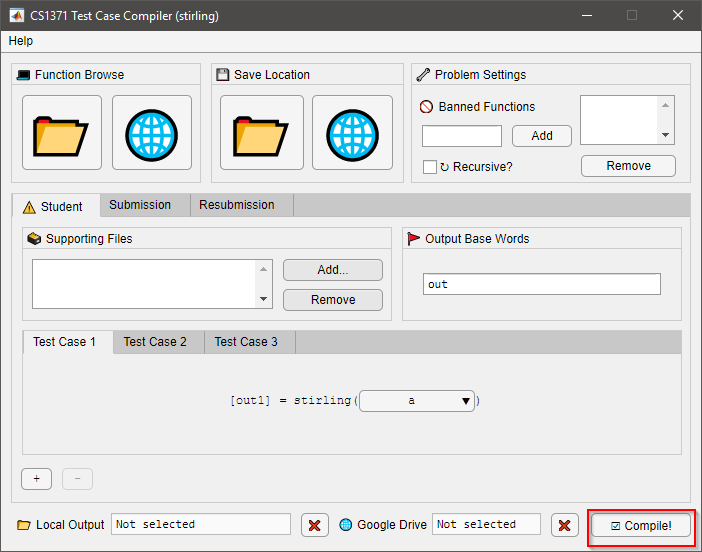Remove selected banned function
This screenshot has height=552, width=702.
628,166
